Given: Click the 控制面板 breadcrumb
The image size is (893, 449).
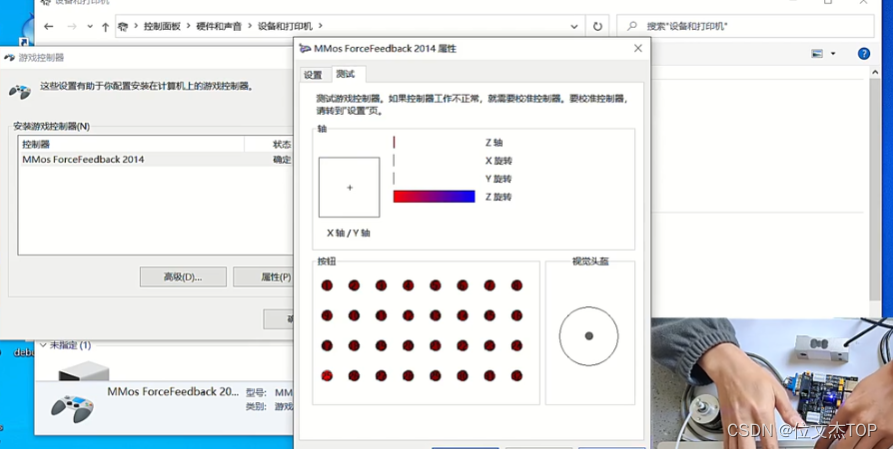Looking at the screenshot, I should tap(162, 26).
